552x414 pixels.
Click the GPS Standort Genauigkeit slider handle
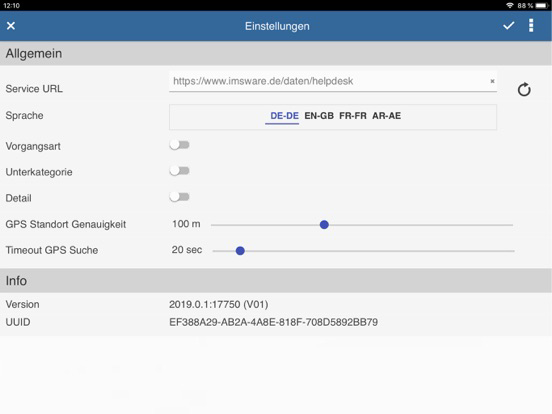pos(324,225)
